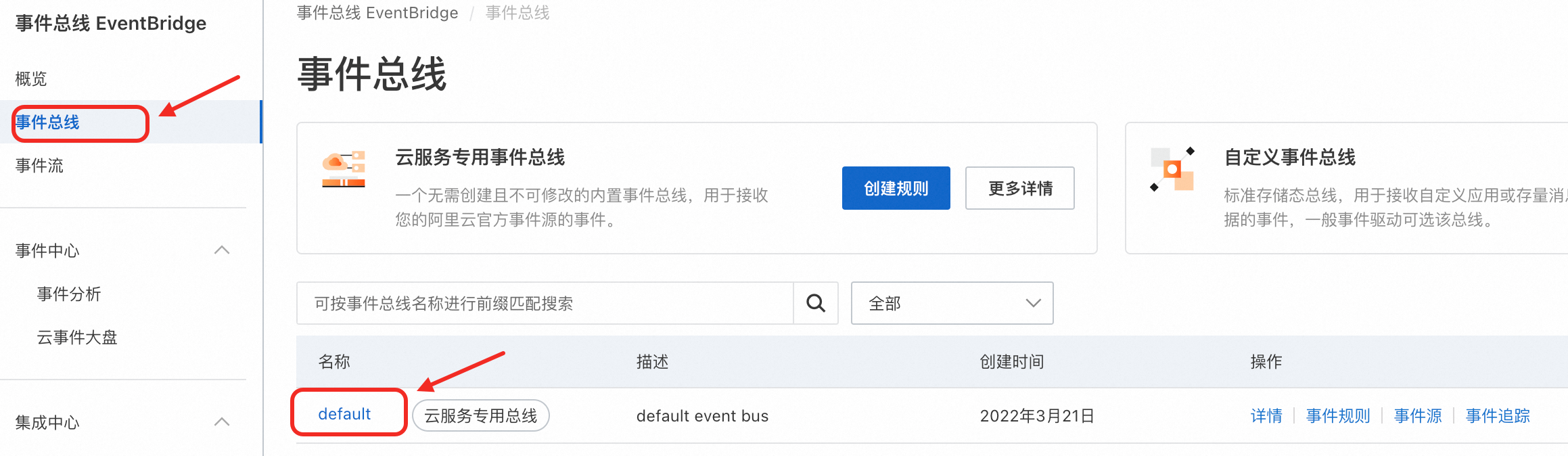Click the cloud service event bus icon
The image size is (1568, 456).
coord(344,169)
